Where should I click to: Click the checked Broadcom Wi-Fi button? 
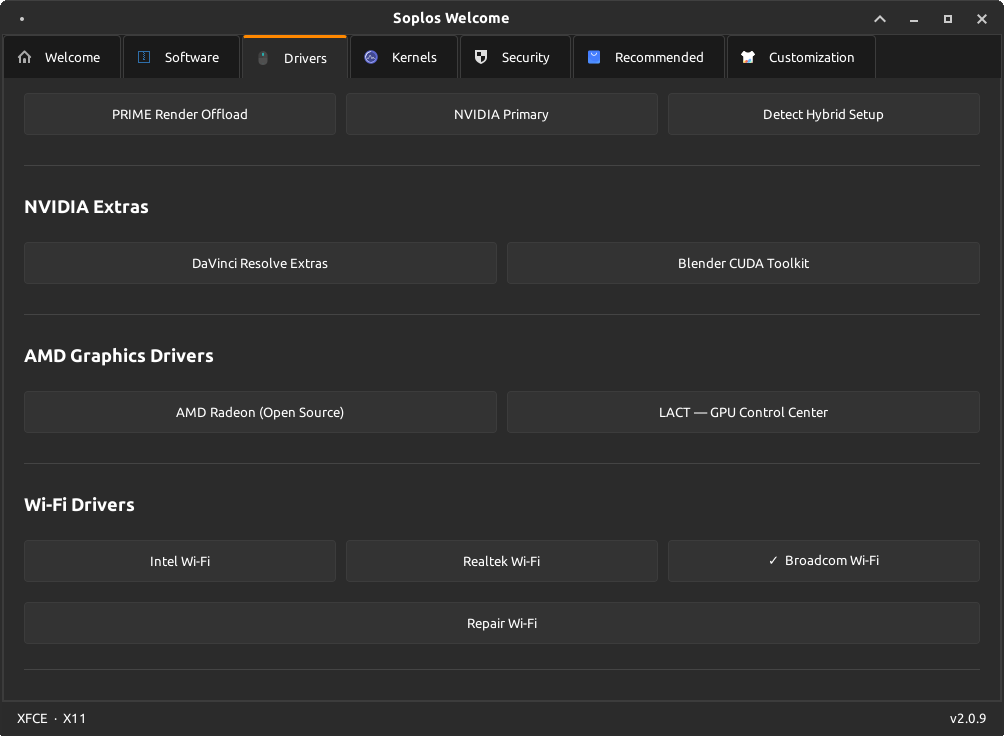point(823,561)
